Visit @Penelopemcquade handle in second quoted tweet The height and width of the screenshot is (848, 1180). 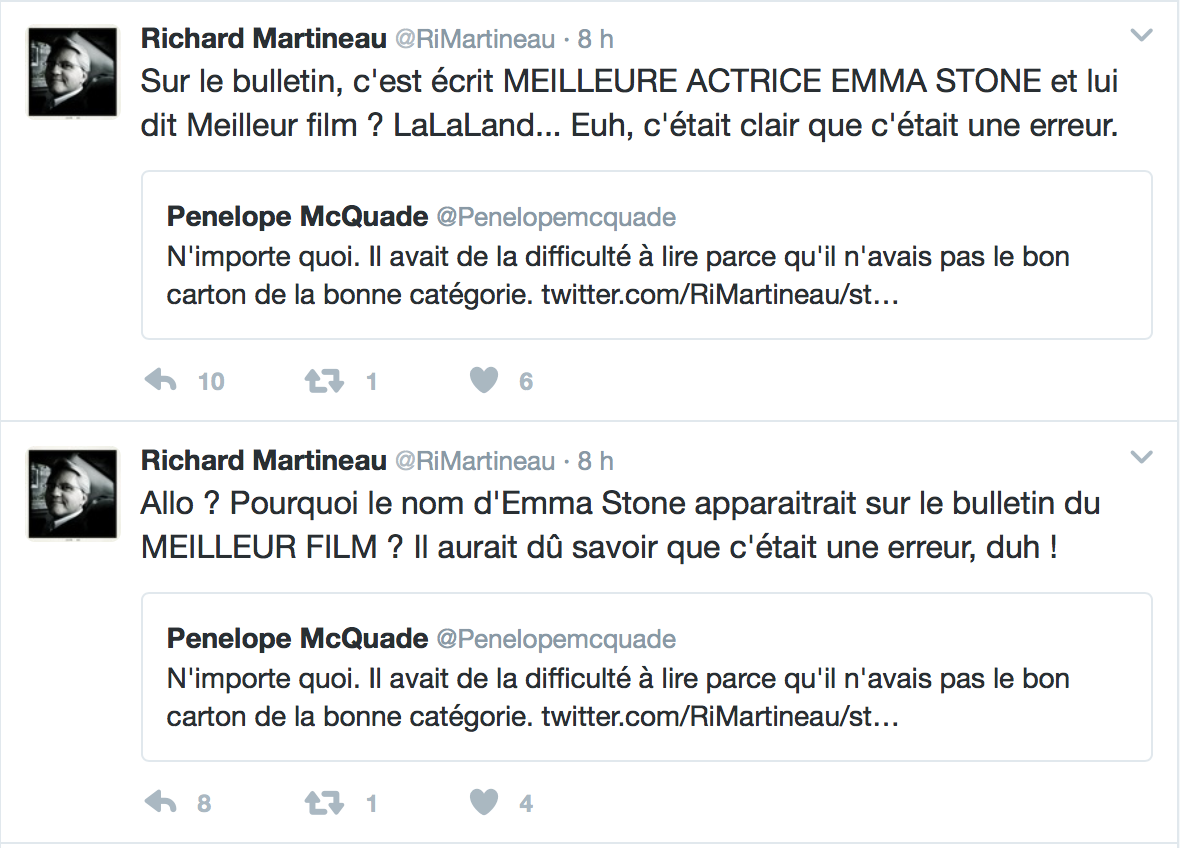pos(556,639)
